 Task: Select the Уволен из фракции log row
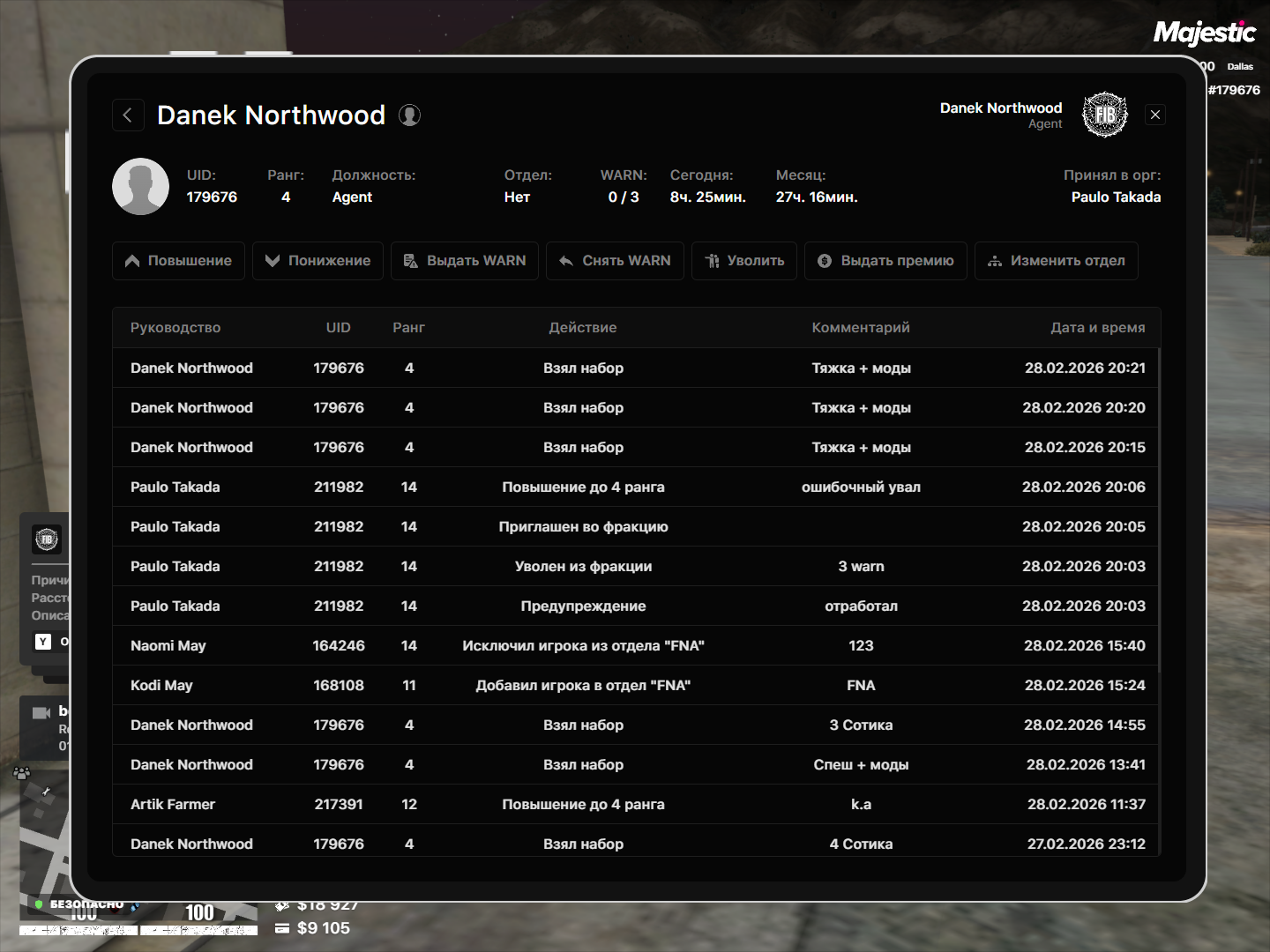tap(583, 566)
